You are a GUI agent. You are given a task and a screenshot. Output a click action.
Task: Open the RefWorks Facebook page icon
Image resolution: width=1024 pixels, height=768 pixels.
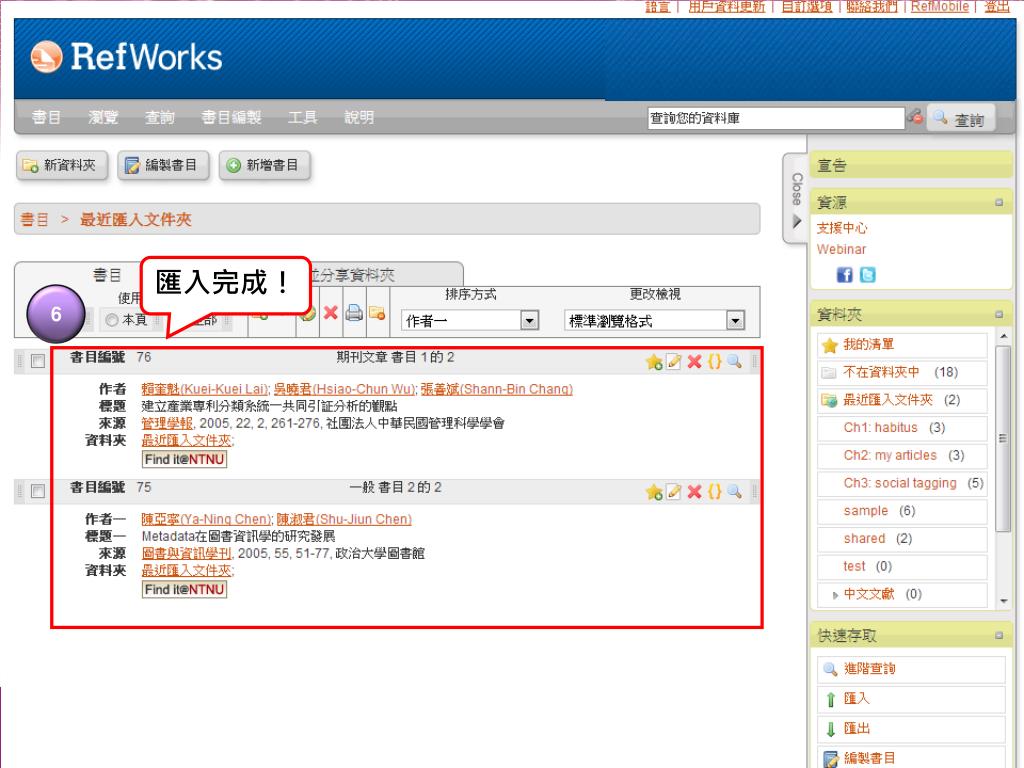[x=844, y=275]
